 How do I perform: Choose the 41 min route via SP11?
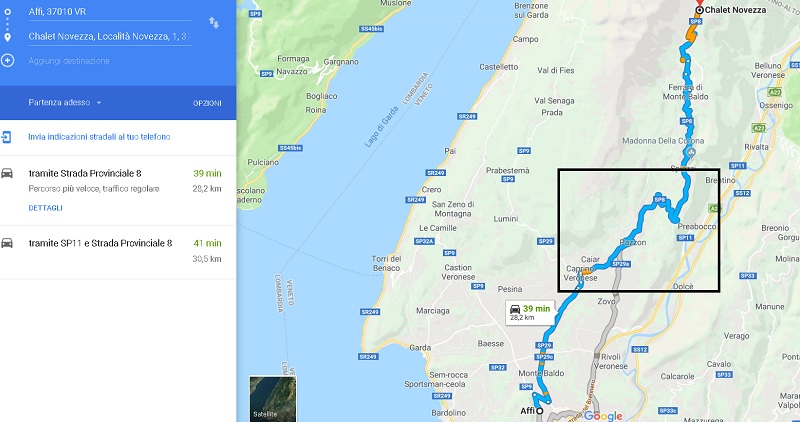[x=118, y=252]
